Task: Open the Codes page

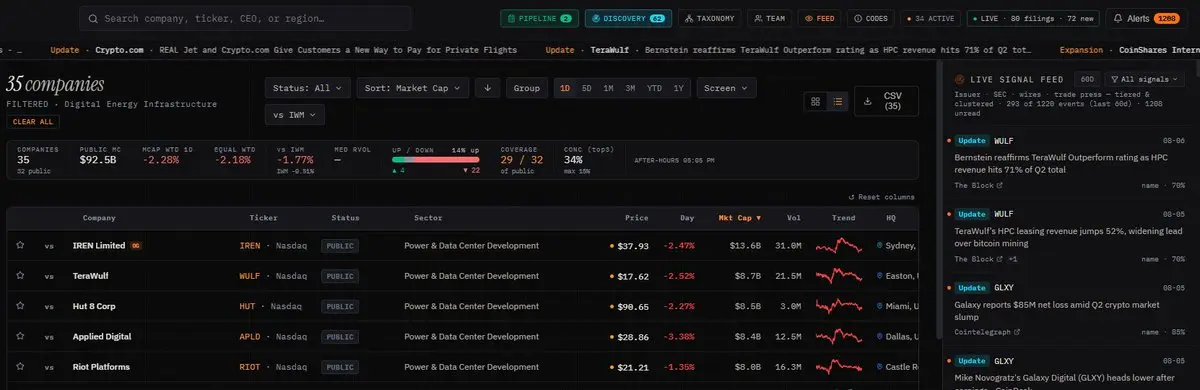Action: [872, 18]
